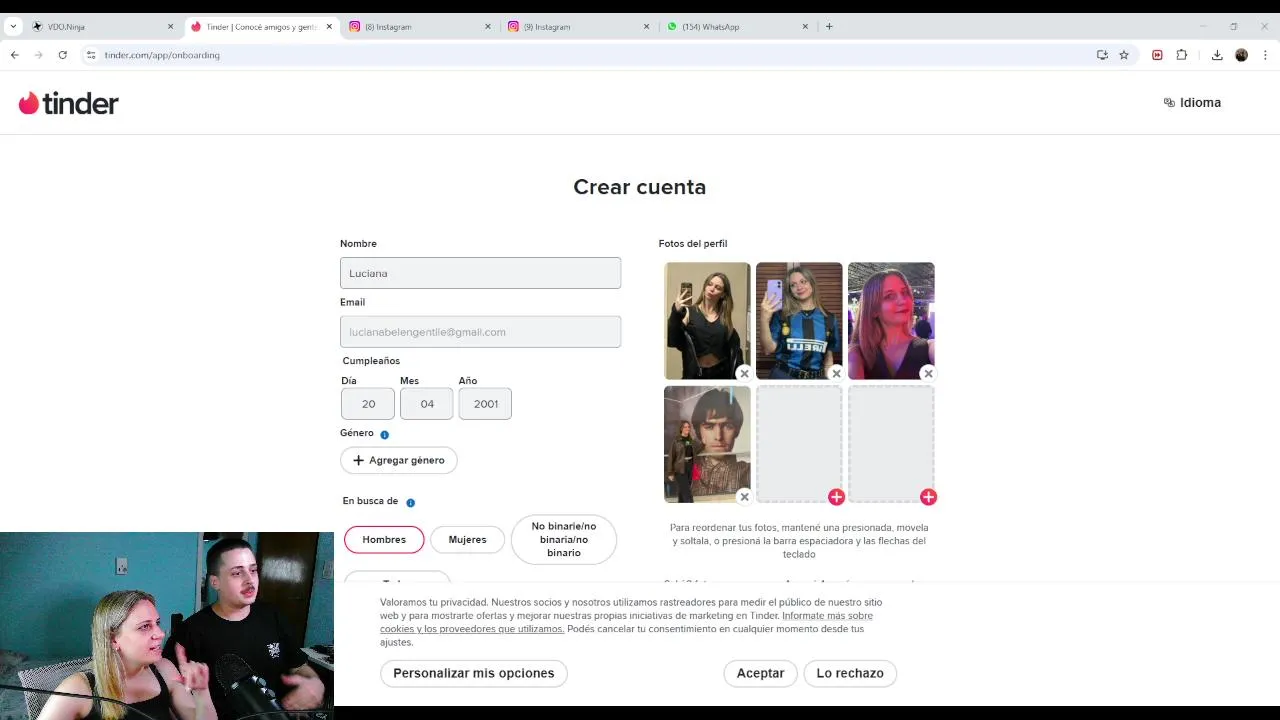1280x720 pixels.
Task: Reload the Tinder page
Action: coord(62,55)
